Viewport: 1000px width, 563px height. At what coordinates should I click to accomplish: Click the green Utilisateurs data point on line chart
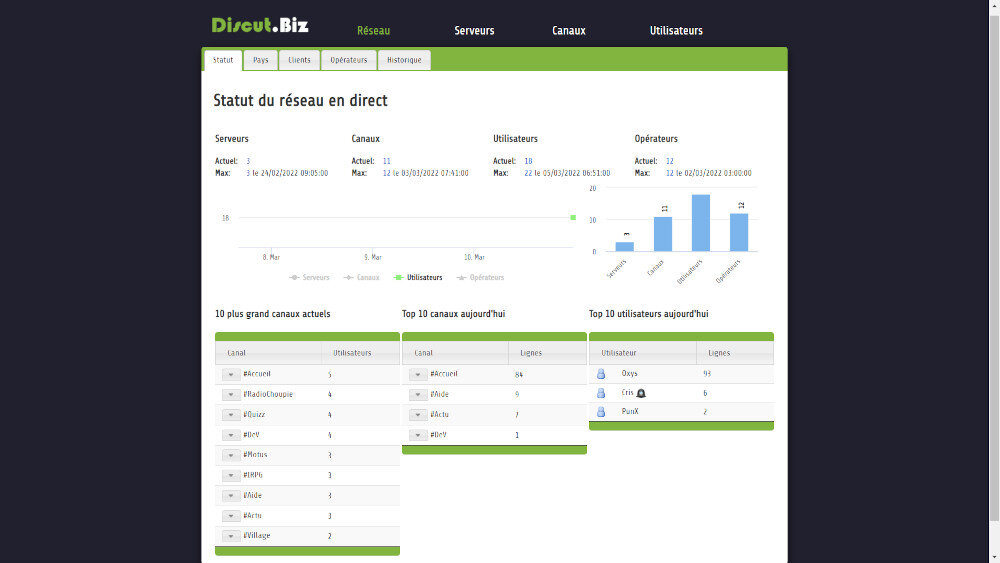pyautogui.click(x=573, y=217)
